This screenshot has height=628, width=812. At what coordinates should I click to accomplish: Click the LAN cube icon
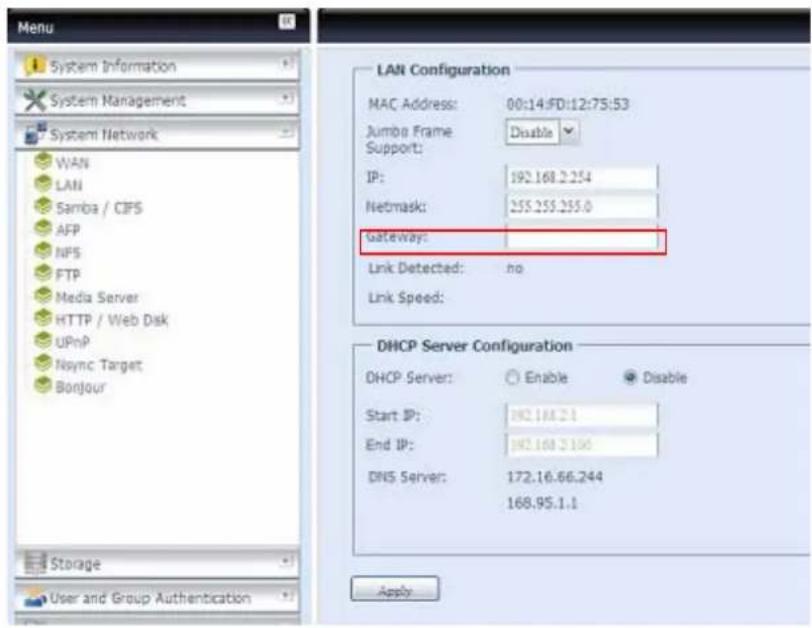[43, 183]
